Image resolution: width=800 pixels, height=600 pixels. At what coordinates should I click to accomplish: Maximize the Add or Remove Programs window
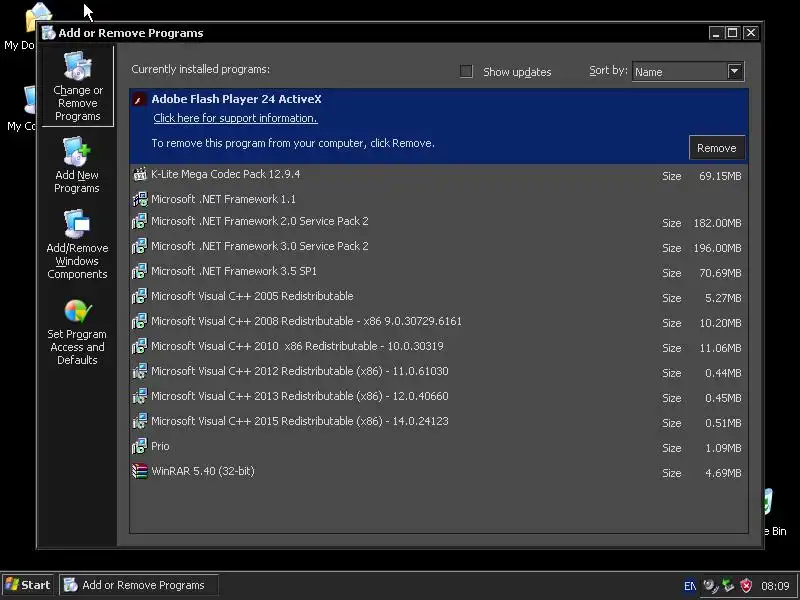733,33
